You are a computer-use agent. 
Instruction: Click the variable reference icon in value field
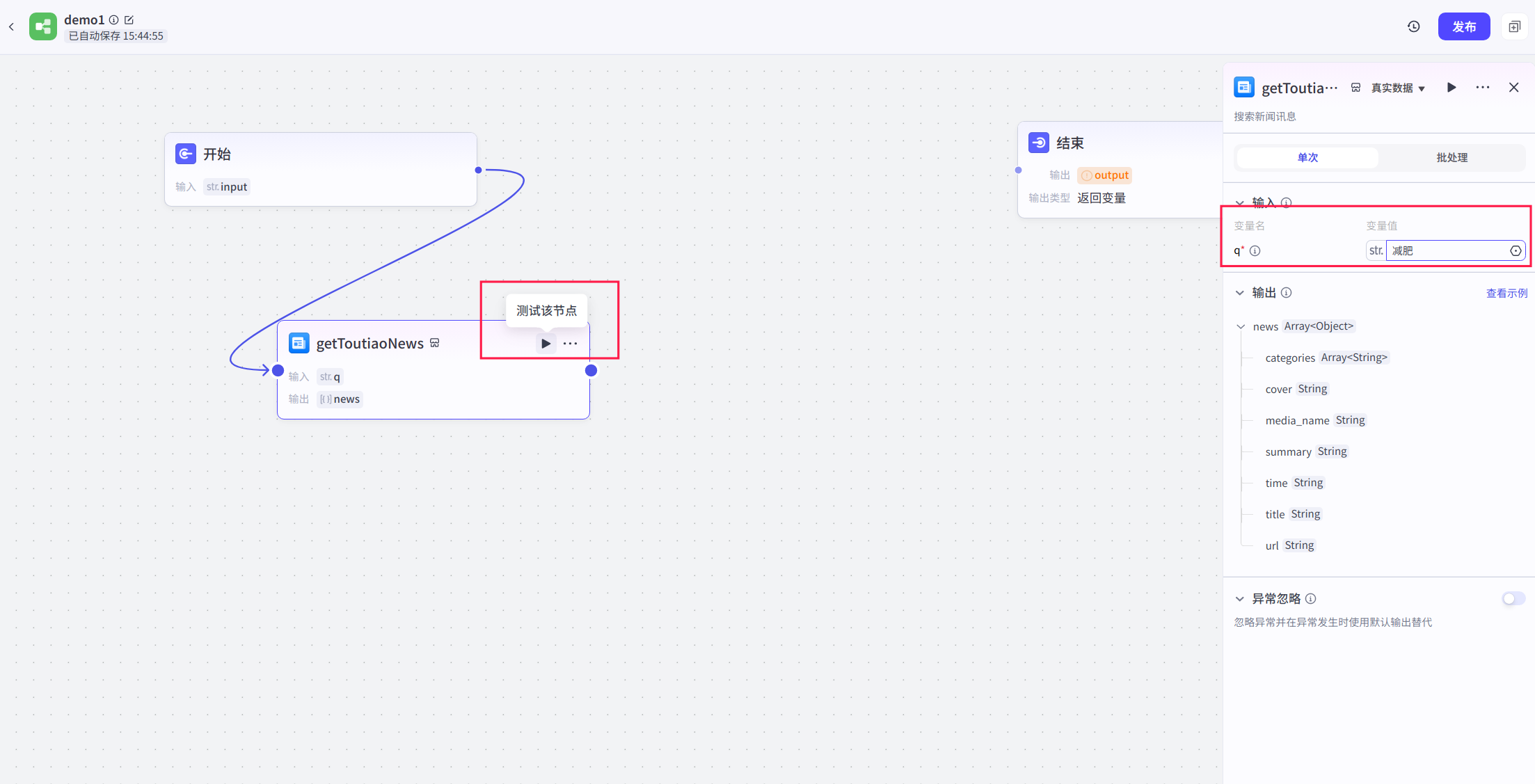coord(1516,251)
